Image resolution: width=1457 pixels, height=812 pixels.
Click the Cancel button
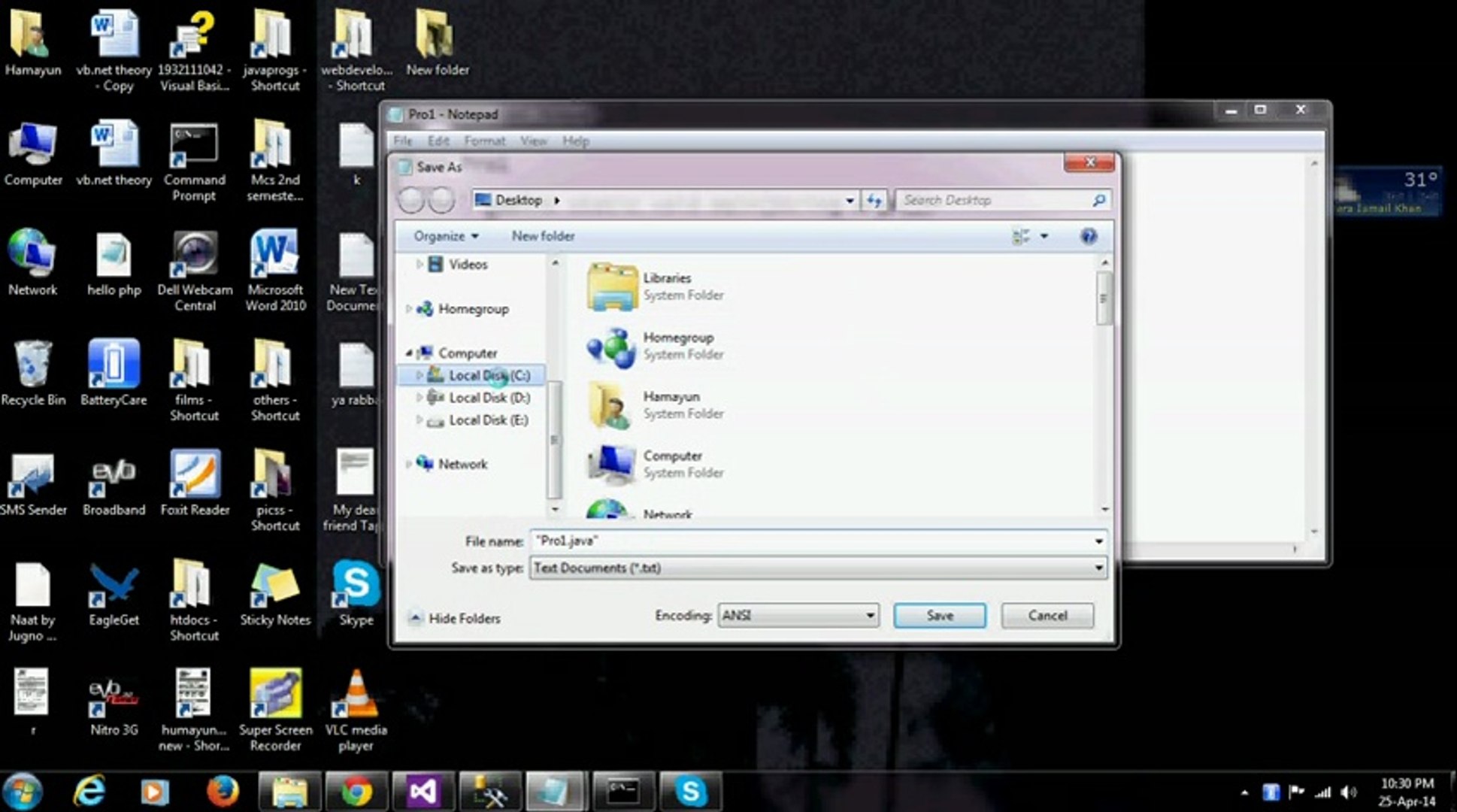pyautogui.click(x=1047, y=616)
